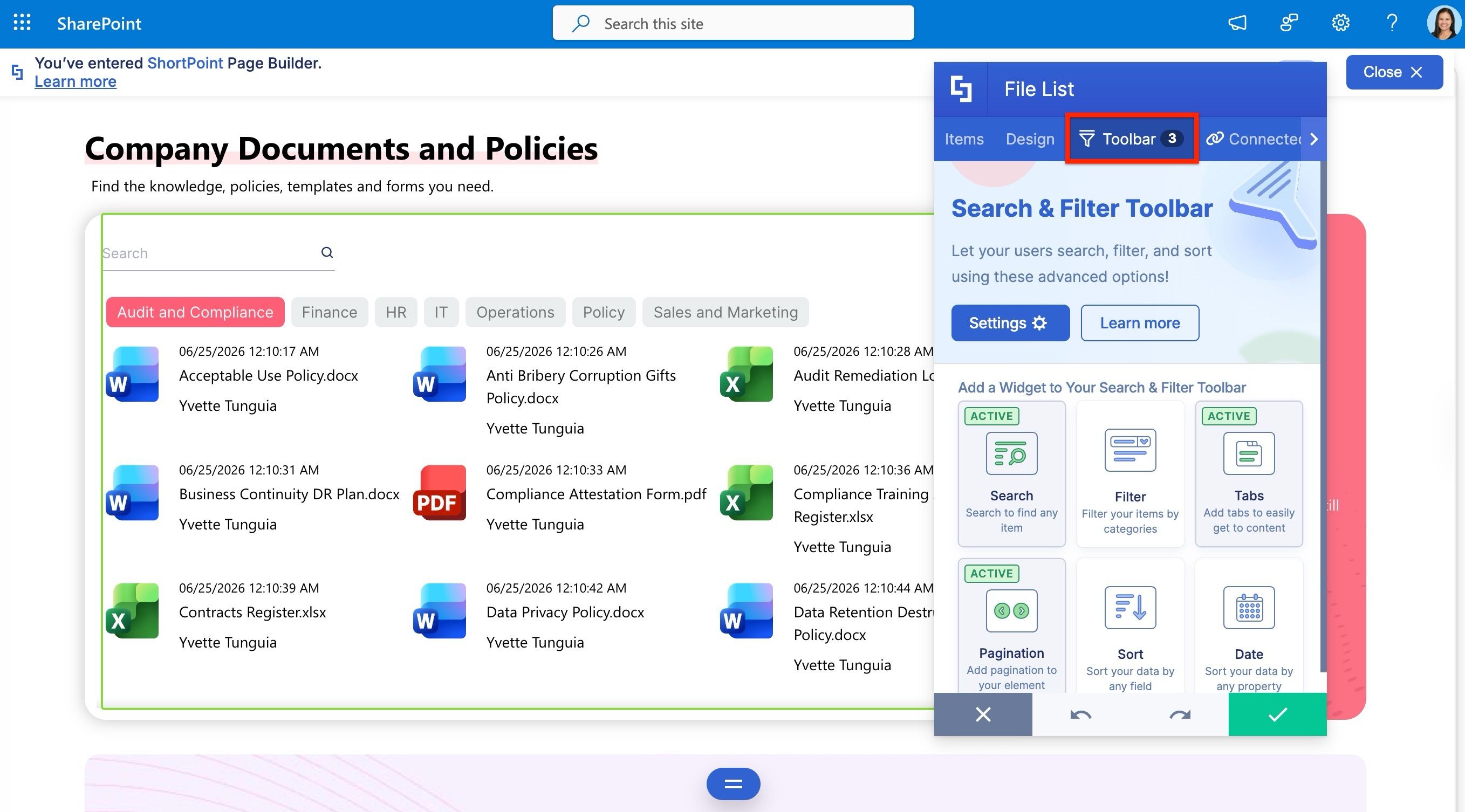Add the Date widget to toolbar
Screen dimensions: 1465x812
pos(1249,625)
